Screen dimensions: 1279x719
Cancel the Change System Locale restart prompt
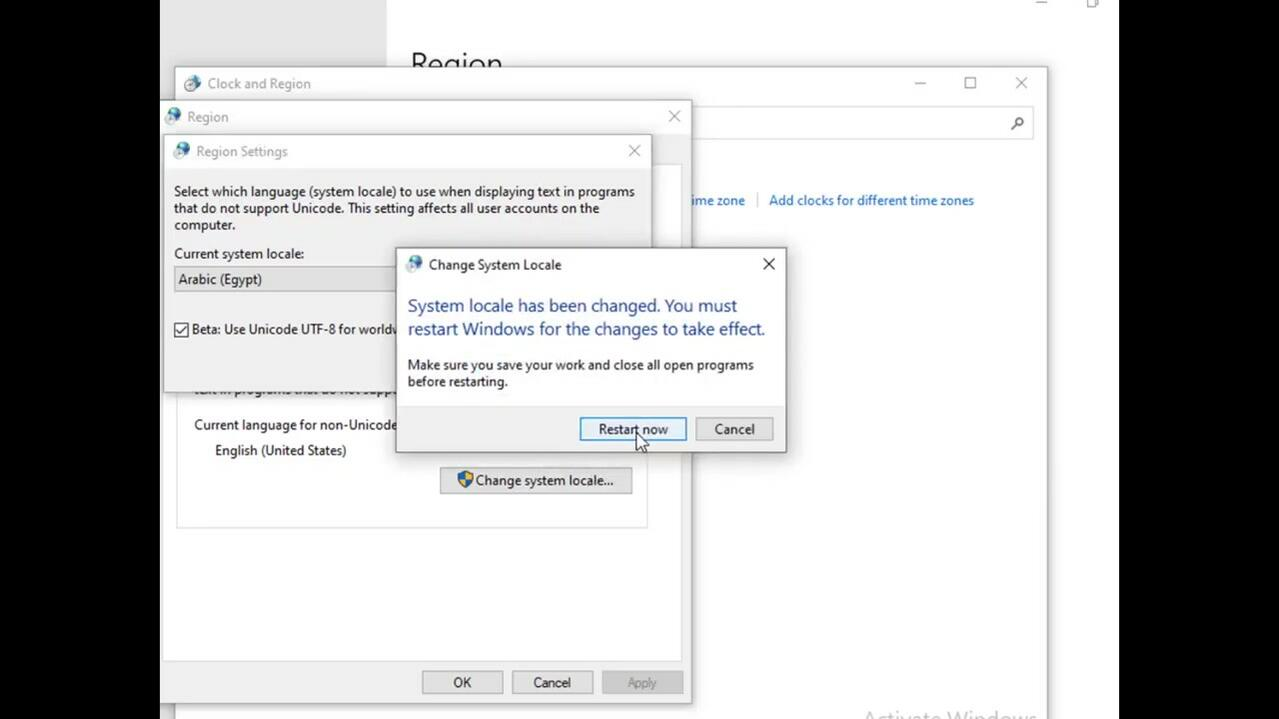point(734,429)
